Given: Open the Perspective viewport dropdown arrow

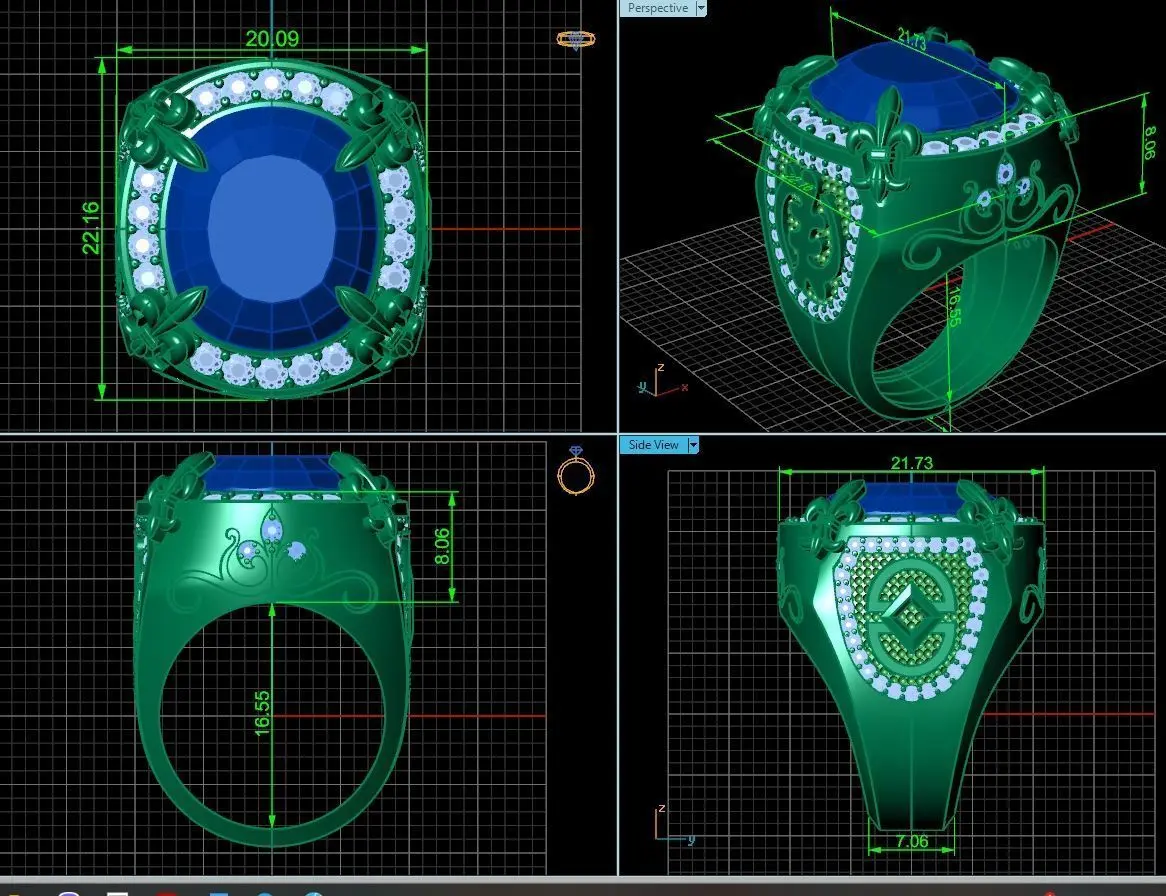Looking at the screenshot, I should tap(700, 8).
